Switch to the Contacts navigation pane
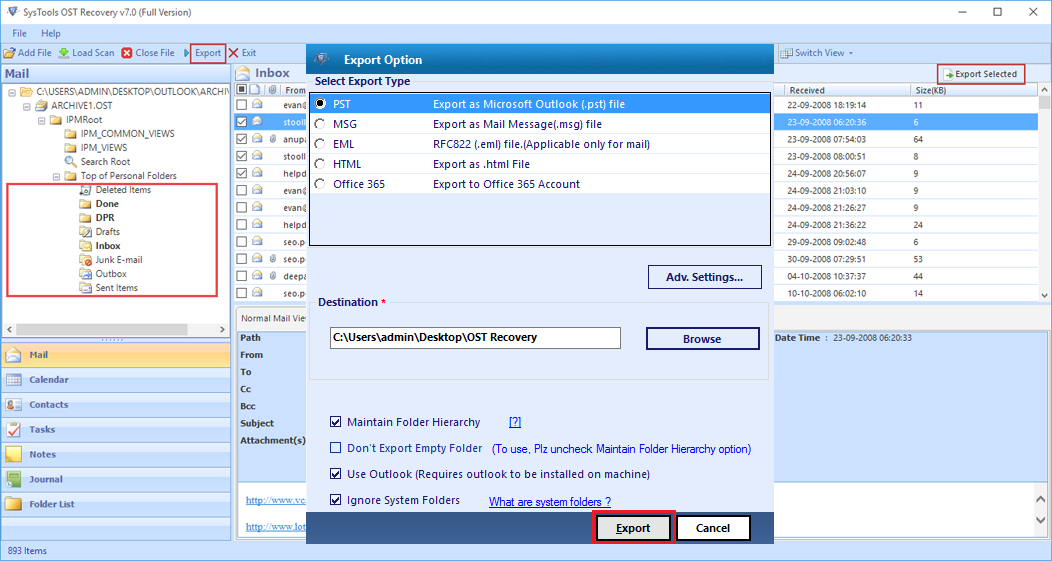 116,405
